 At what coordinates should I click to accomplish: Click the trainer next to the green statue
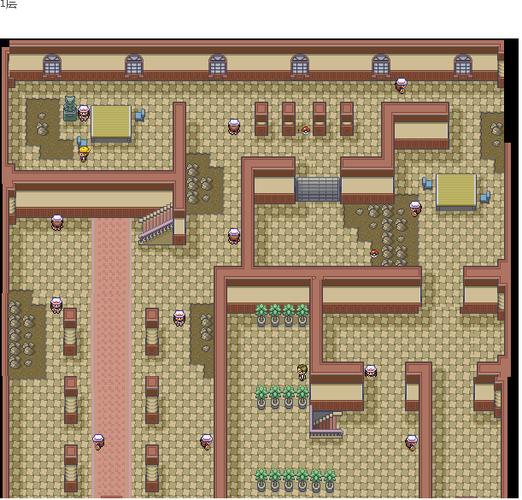(84, 113)
